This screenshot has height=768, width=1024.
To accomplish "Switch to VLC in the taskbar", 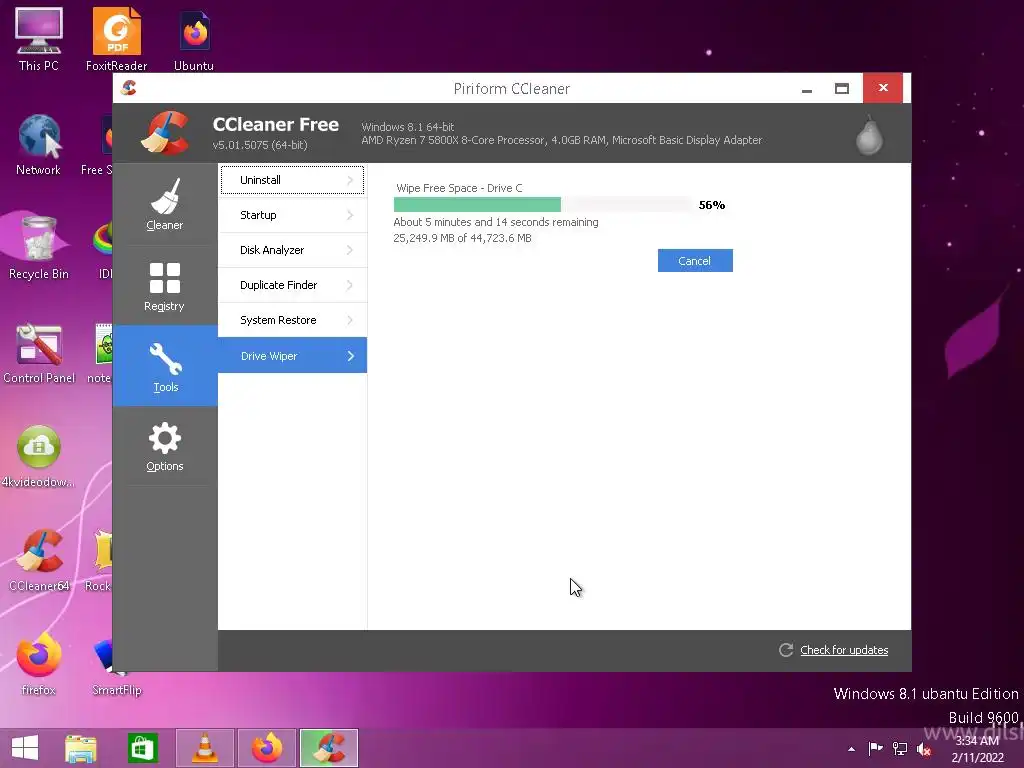I will pyautogui.click(x=204, y=748).
